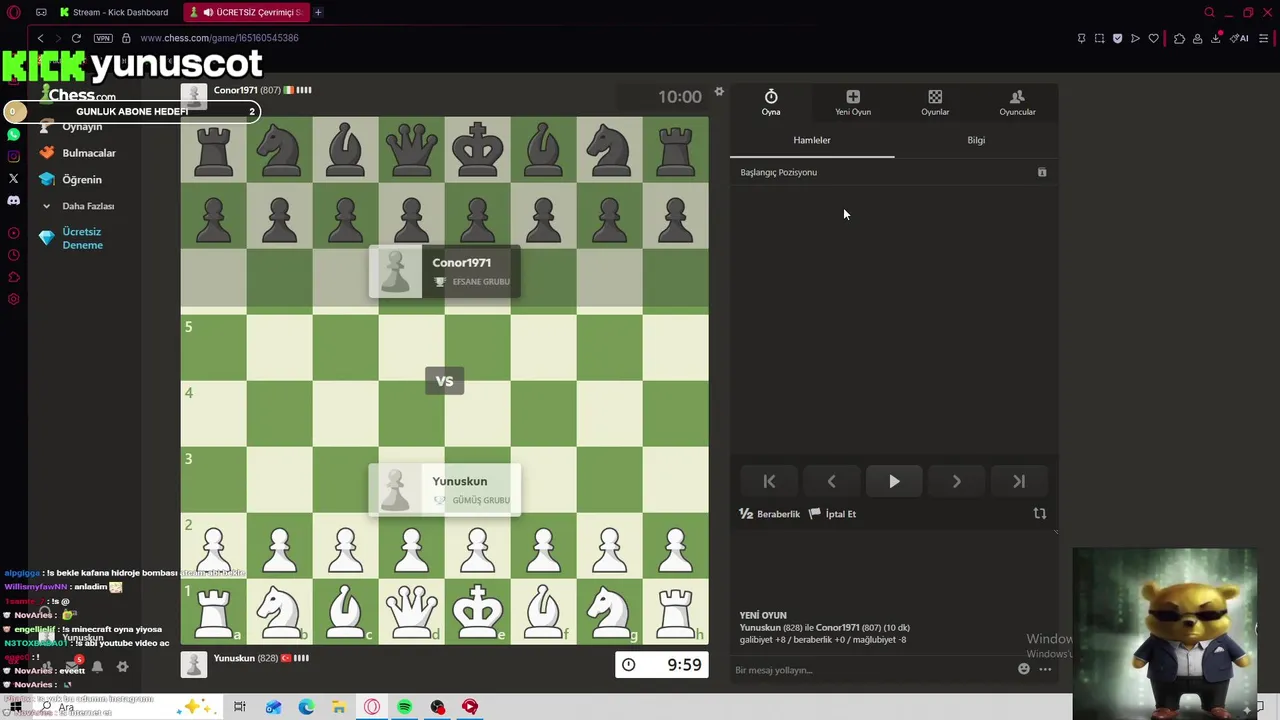This screenshot has height=720, width=1280.
Task: Jump to first move with the start arrow
Action: (769, 481)
